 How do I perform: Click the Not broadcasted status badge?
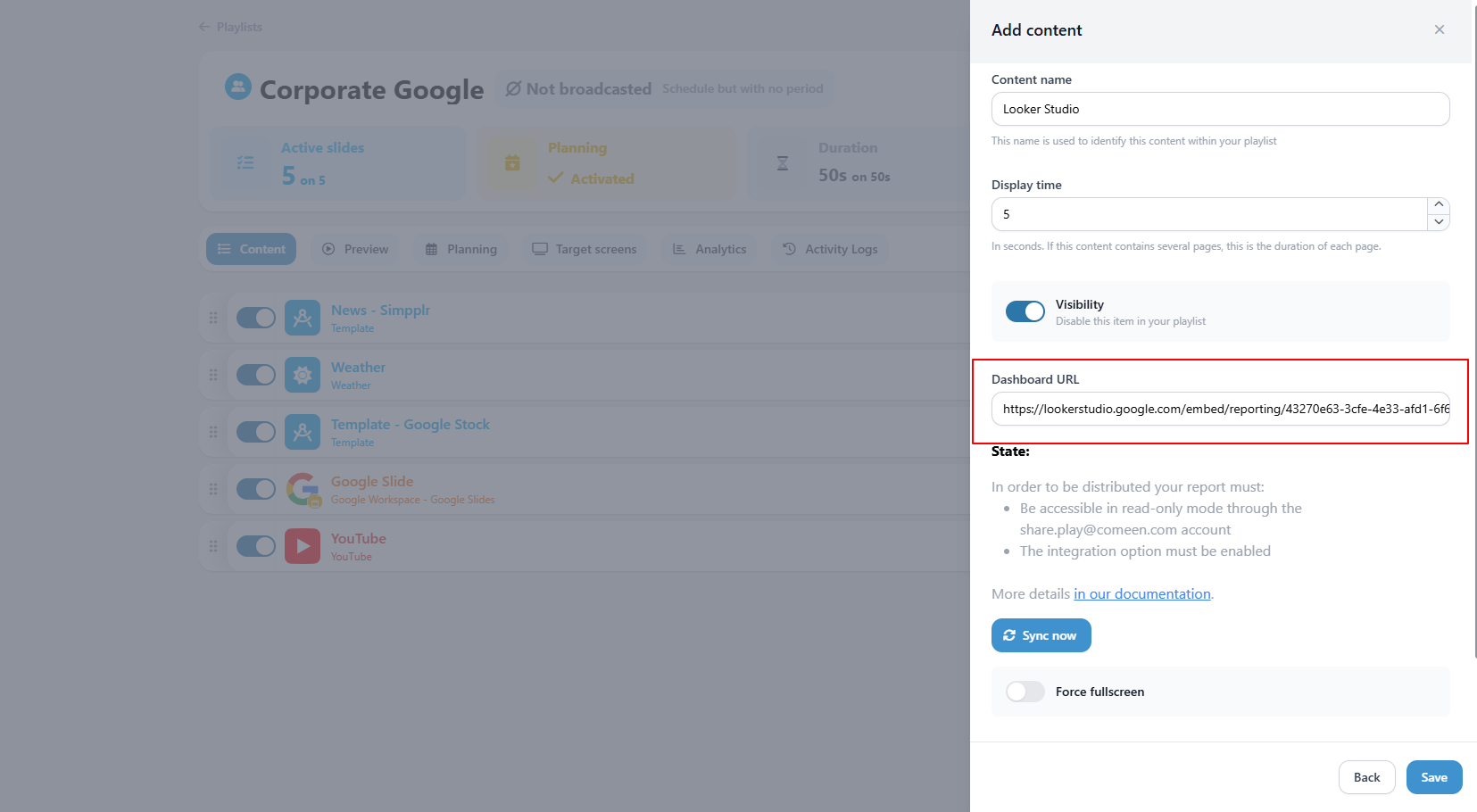(664, 88)
